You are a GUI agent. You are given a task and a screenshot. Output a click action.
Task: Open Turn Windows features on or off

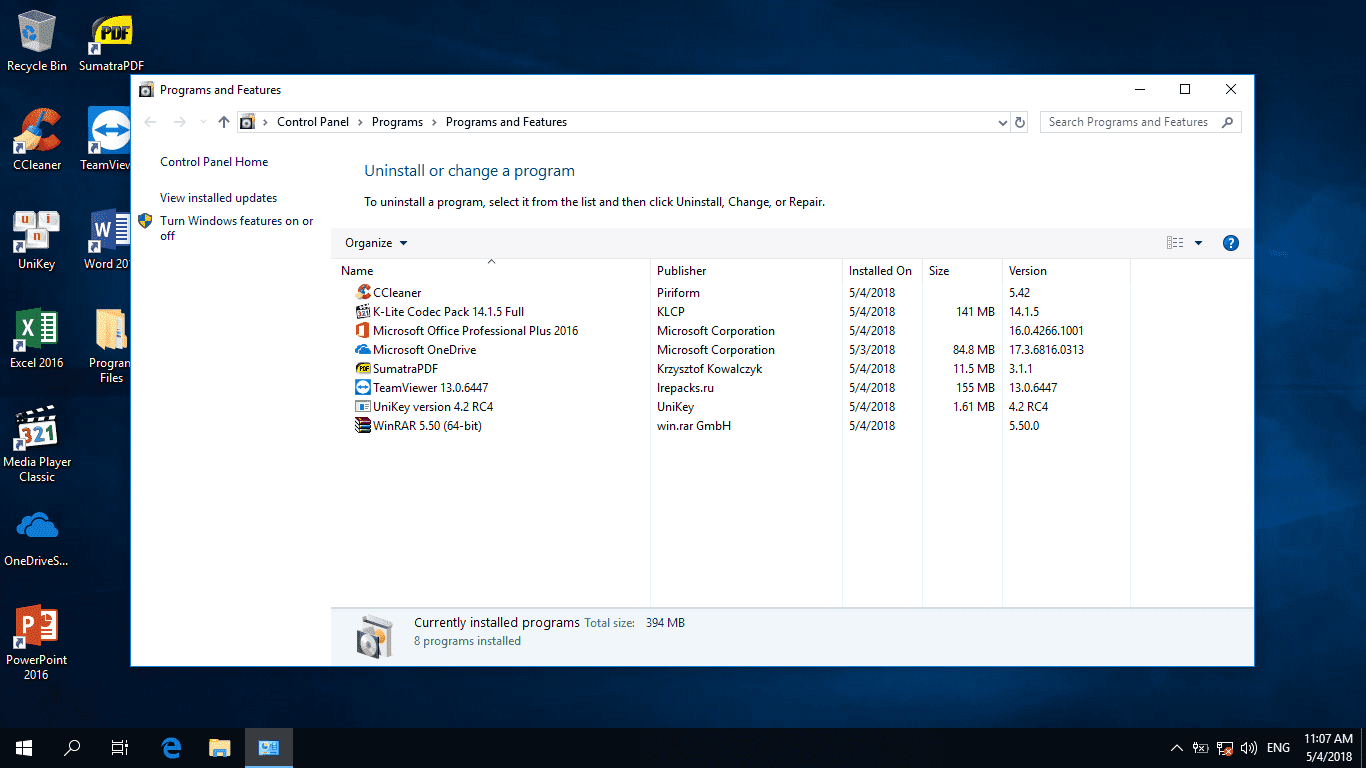(236, 228)
